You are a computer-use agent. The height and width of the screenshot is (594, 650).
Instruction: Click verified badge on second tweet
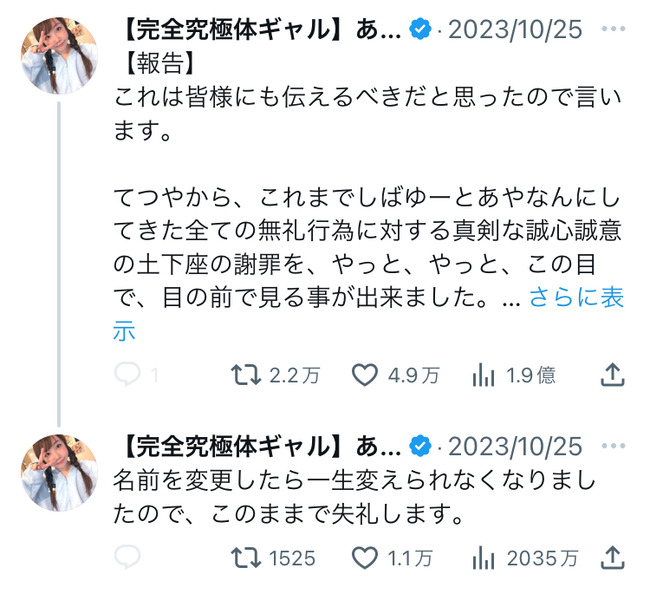pos(421,445)
